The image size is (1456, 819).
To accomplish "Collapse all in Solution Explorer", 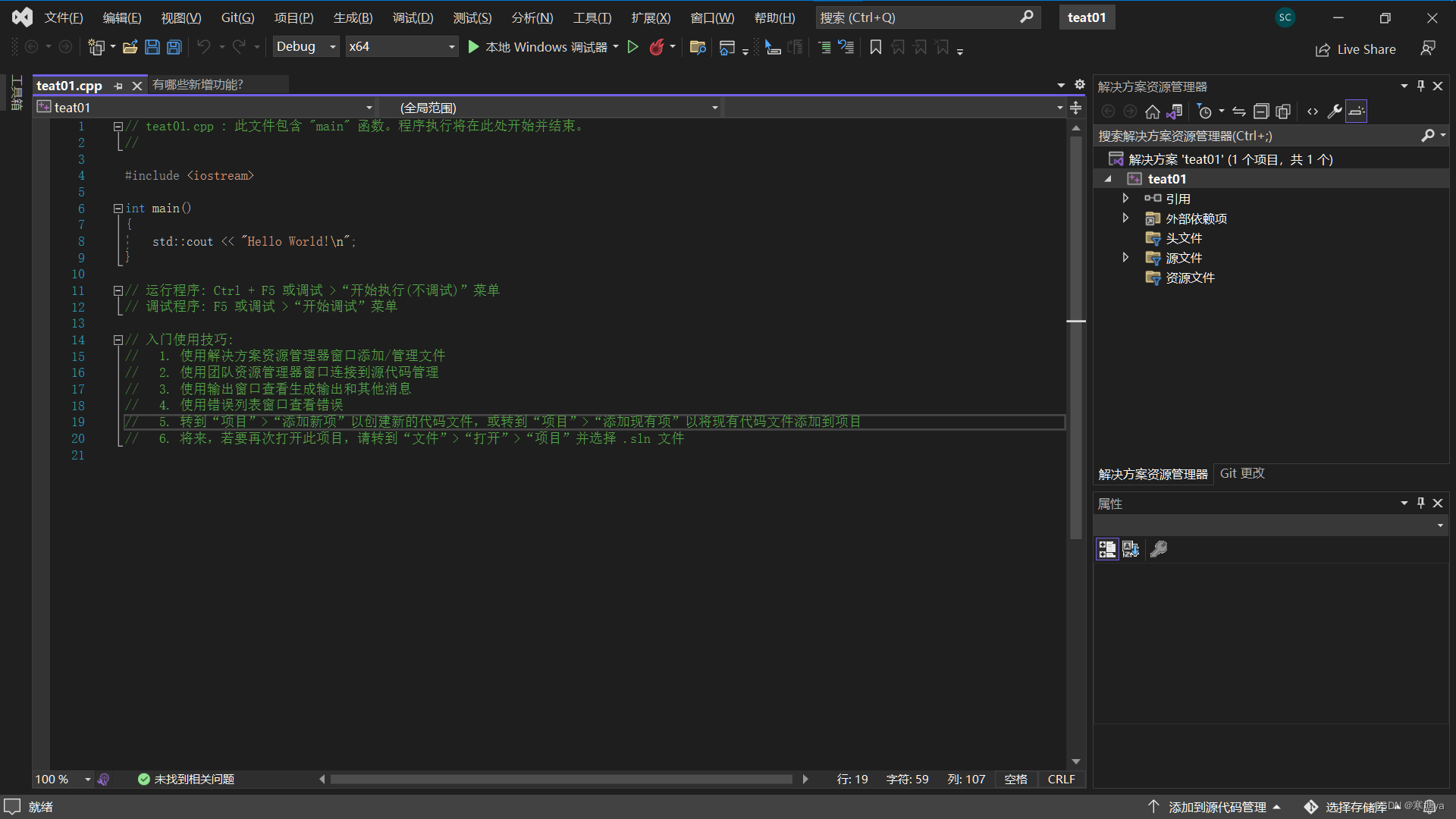I will pos(1261,112).
